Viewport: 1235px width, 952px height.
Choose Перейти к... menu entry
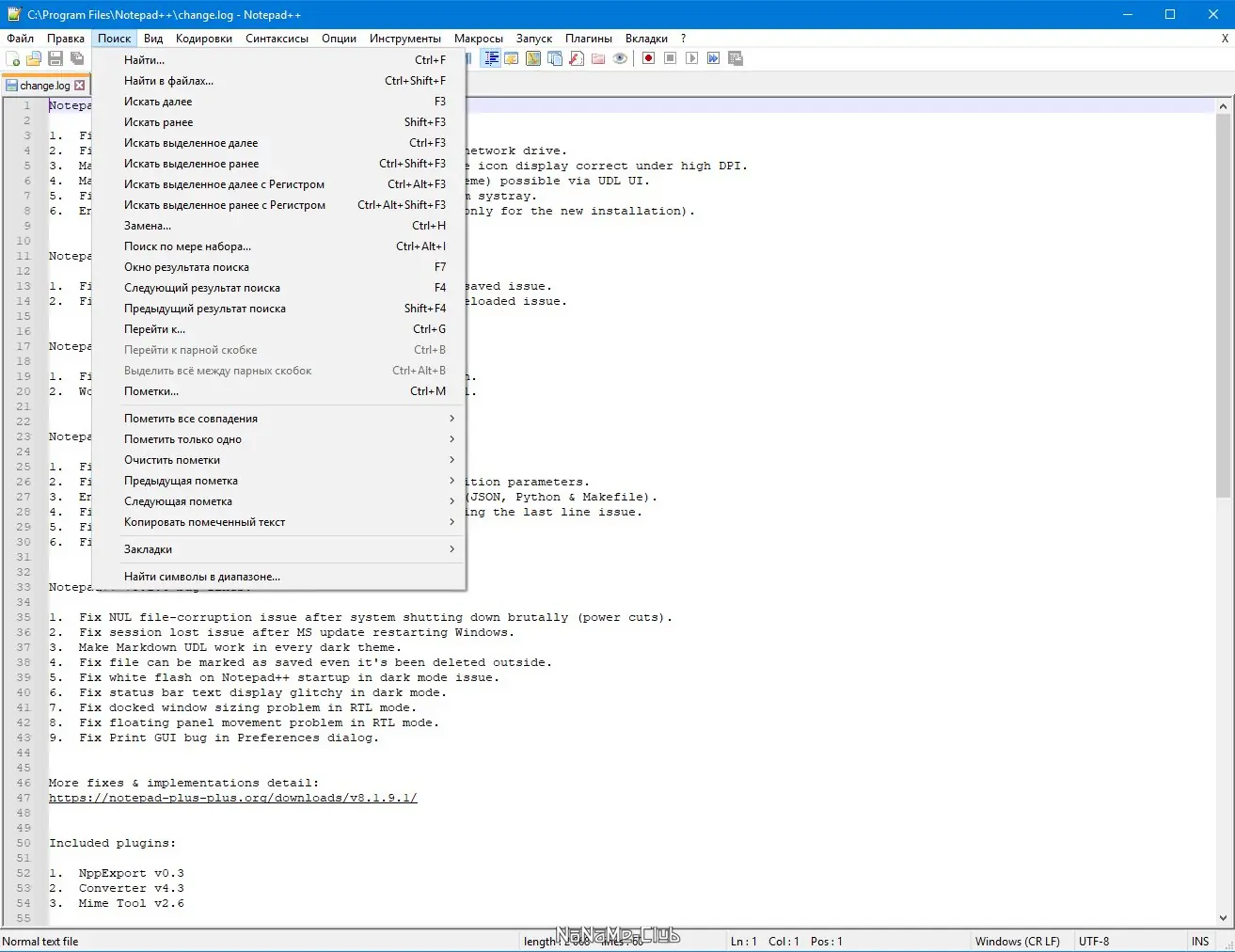click(279, 329)
